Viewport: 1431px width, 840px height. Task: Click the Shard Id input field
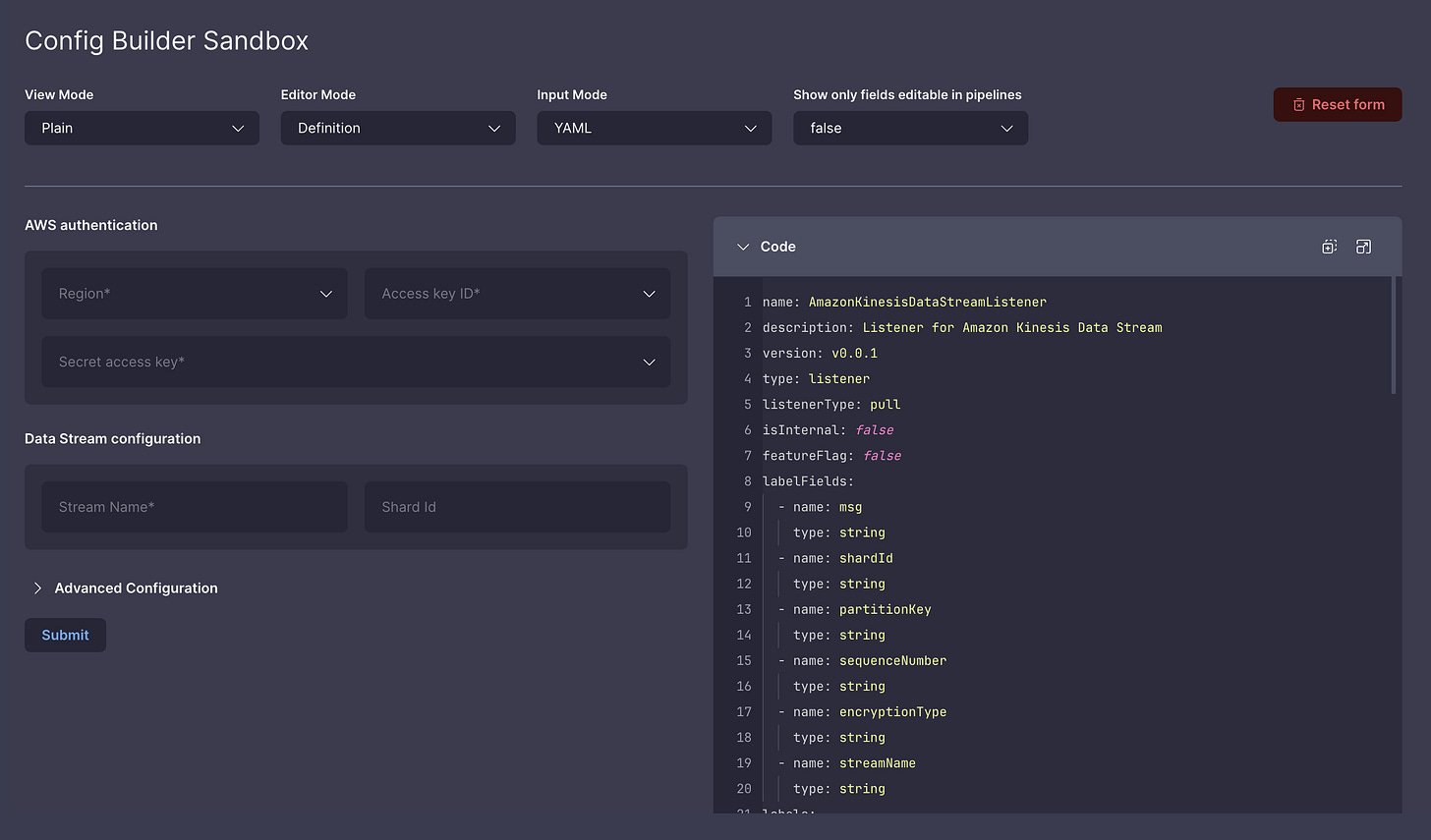pos(518,507)
